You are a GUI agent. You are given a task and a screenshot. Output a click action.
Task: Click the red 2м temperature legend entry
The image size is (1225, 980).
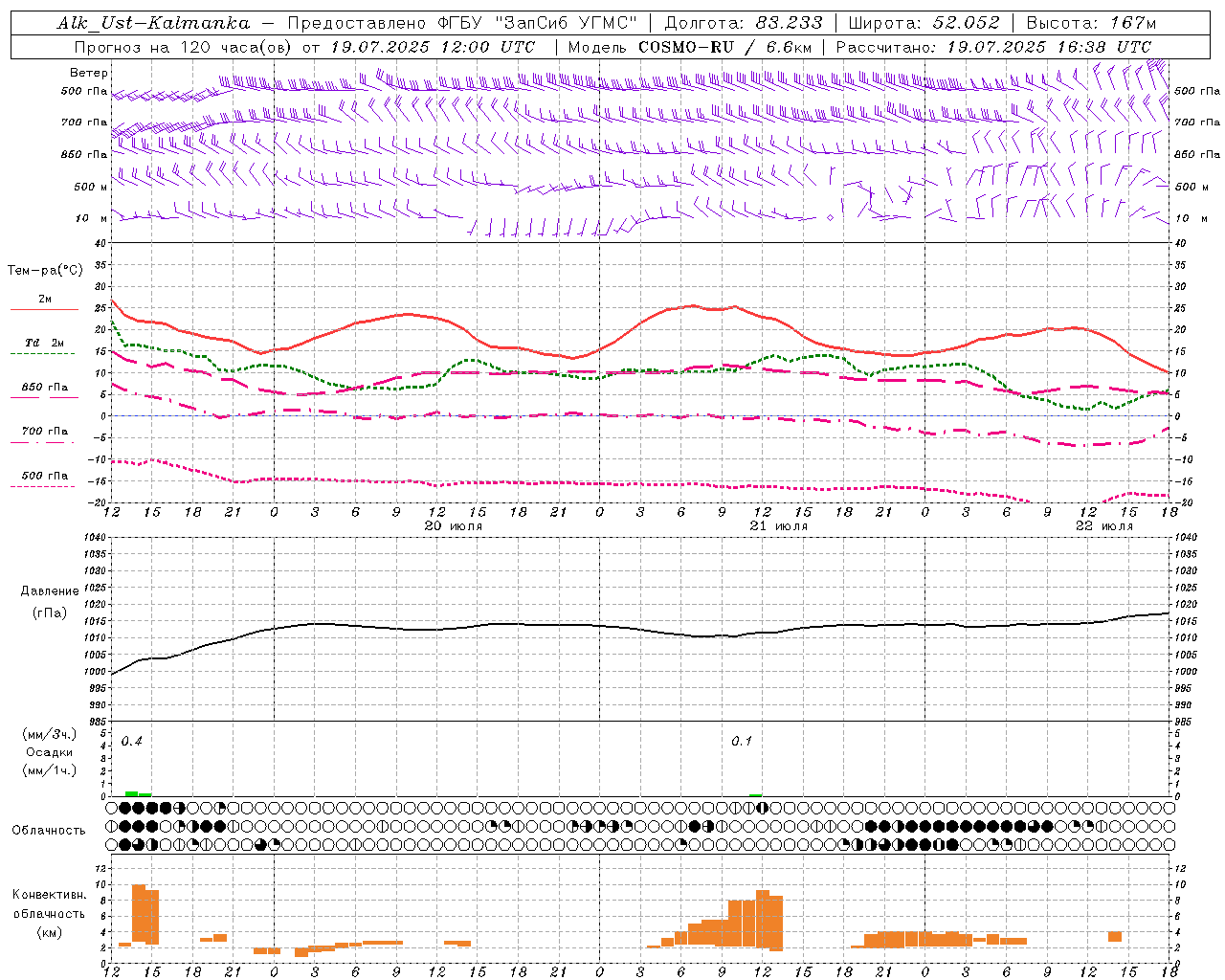pos(44,303)
